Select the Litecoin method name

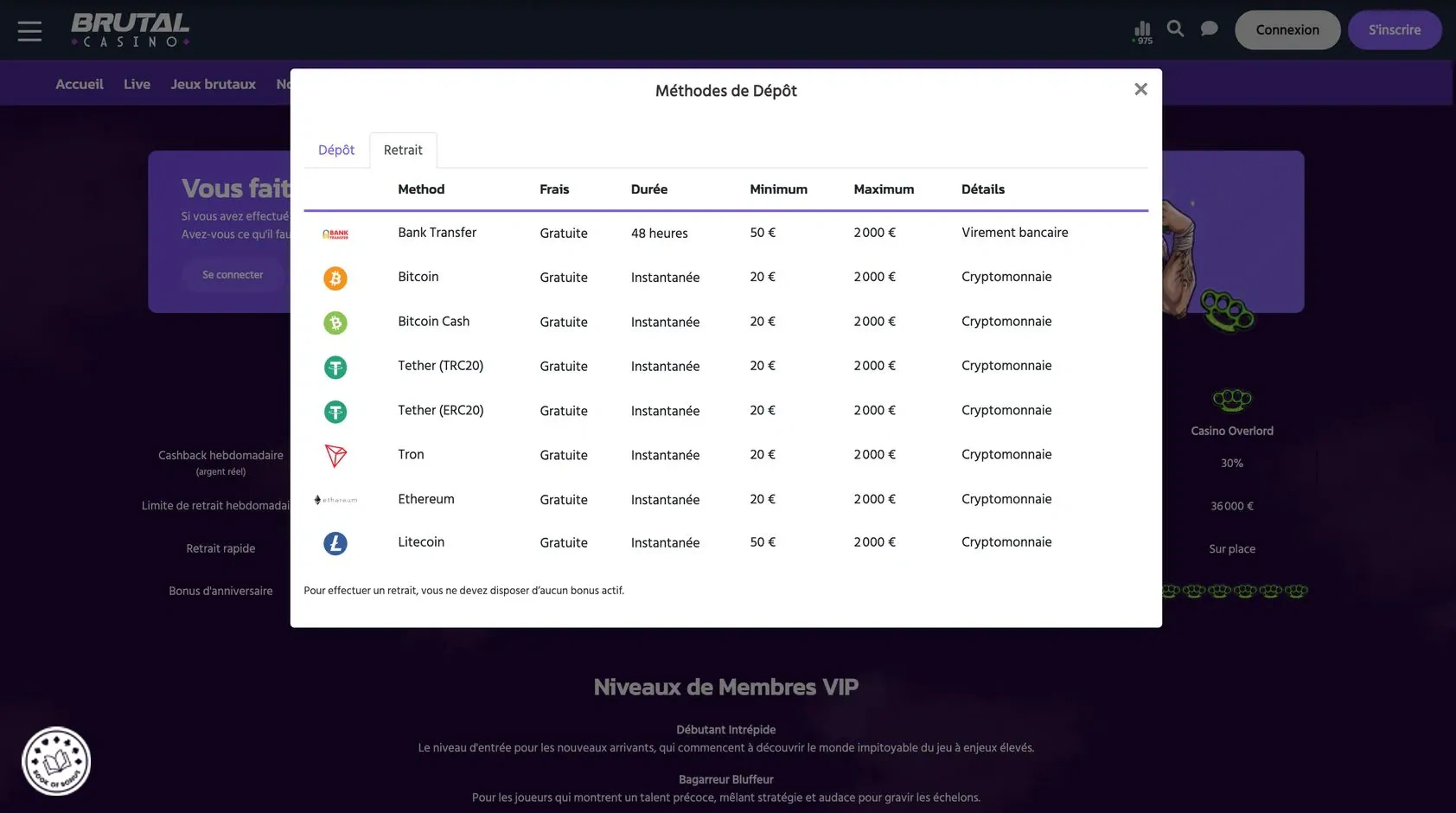pos(421,541)
